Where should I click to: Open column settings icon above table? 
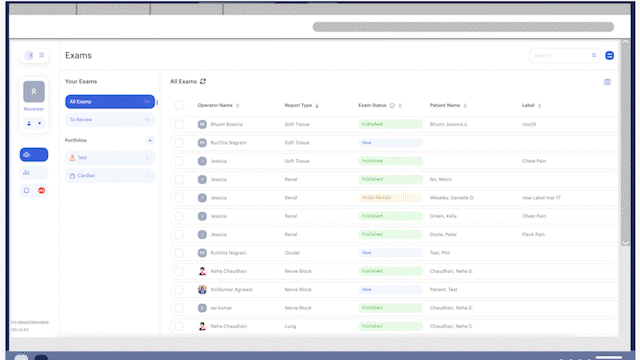[x=607, y=82]
